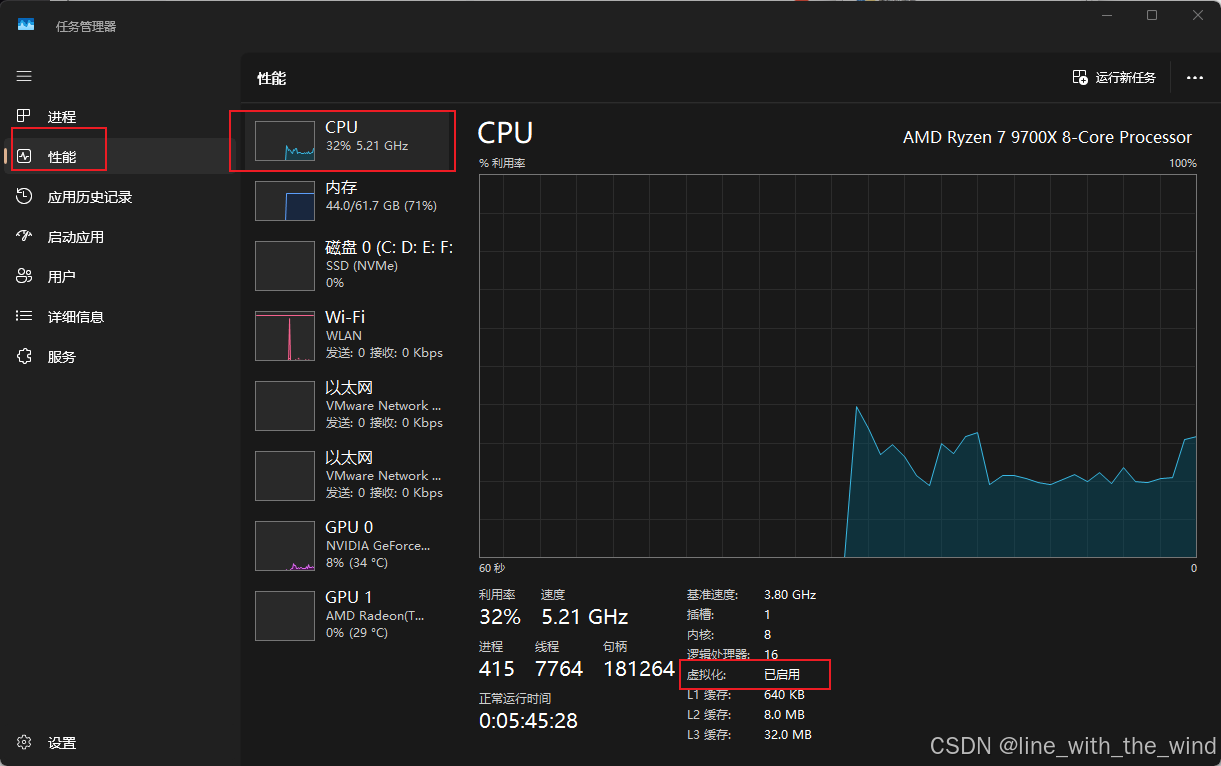Viewport: 1221px width, 766px height.
Task: Select the GPU 0 NVIDIA GeForce entry
Action: 350,545
